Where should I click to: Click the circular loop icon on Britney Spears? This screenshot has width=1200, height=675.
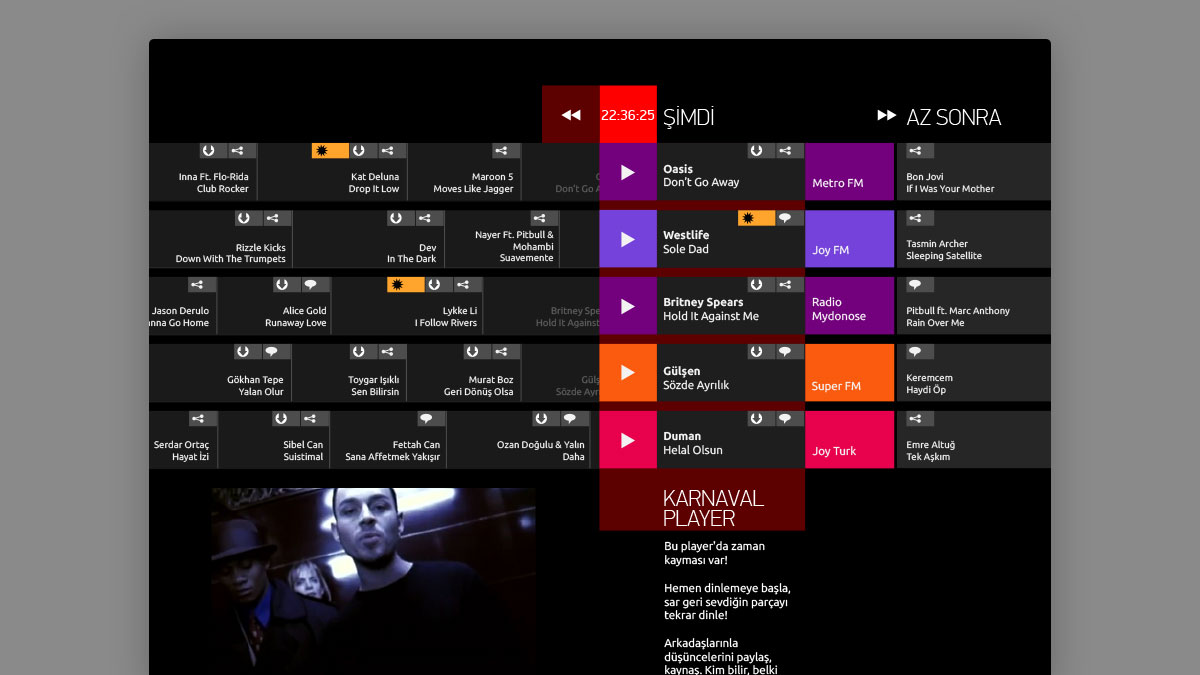coord(757,285)
